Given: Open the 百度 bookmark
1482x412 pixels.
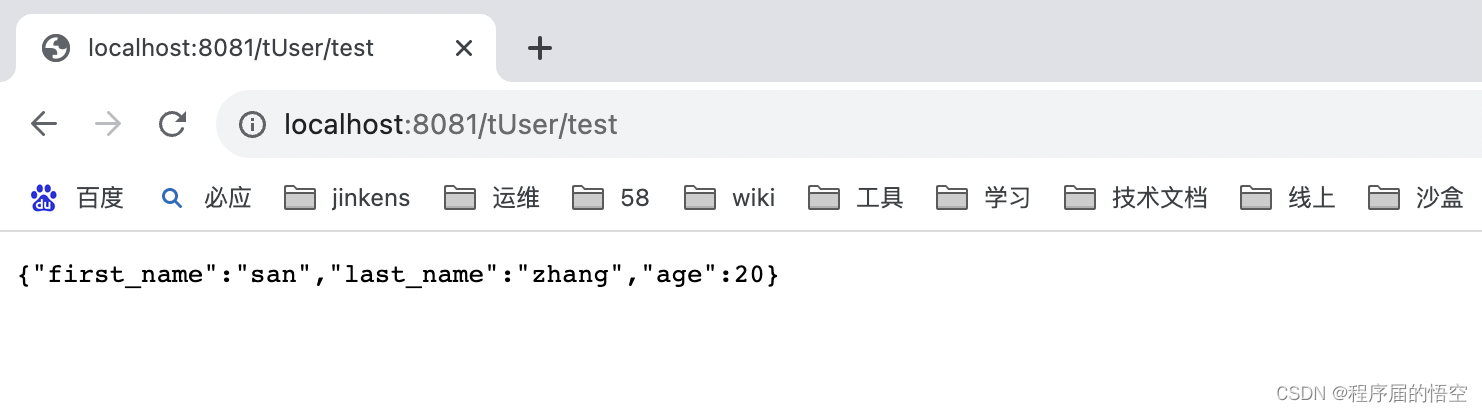Looking at the screenshot, I should tap(77, 198).
